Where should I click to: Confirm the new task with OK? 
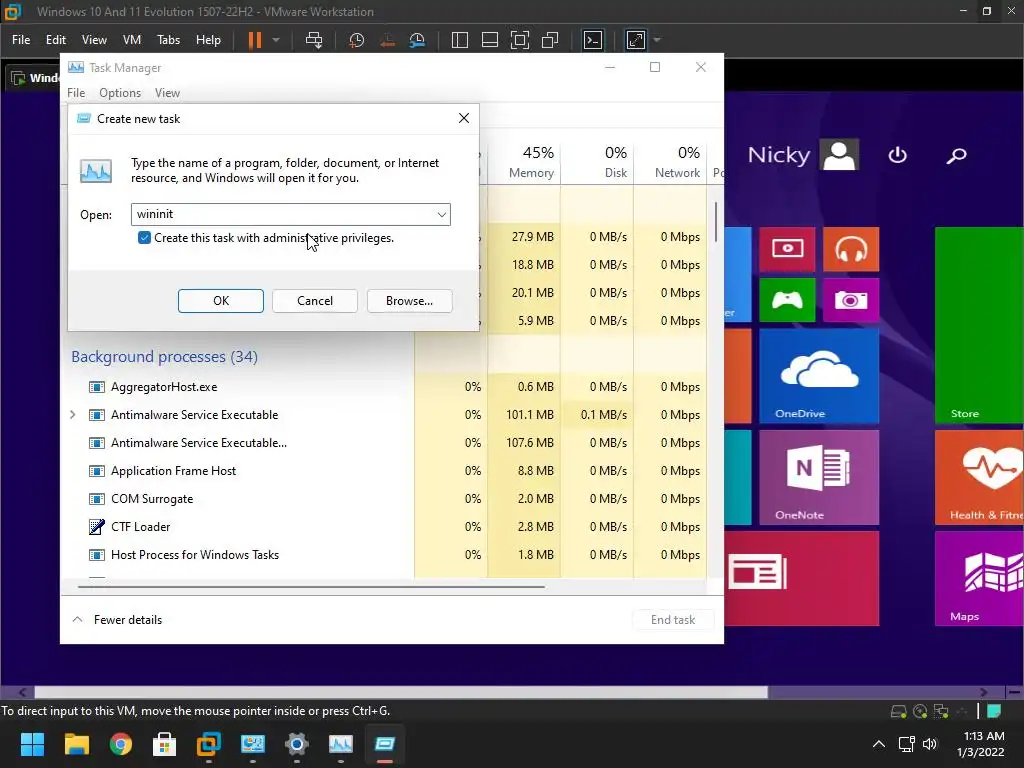tap(221, 301)
